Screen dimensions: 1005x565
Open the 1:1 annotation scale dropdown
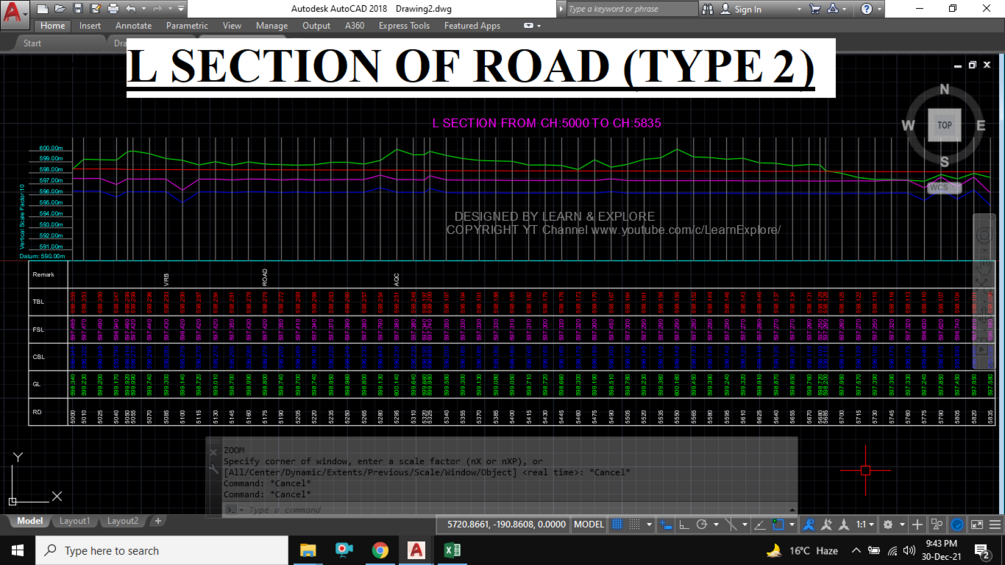tap(865, 524)
